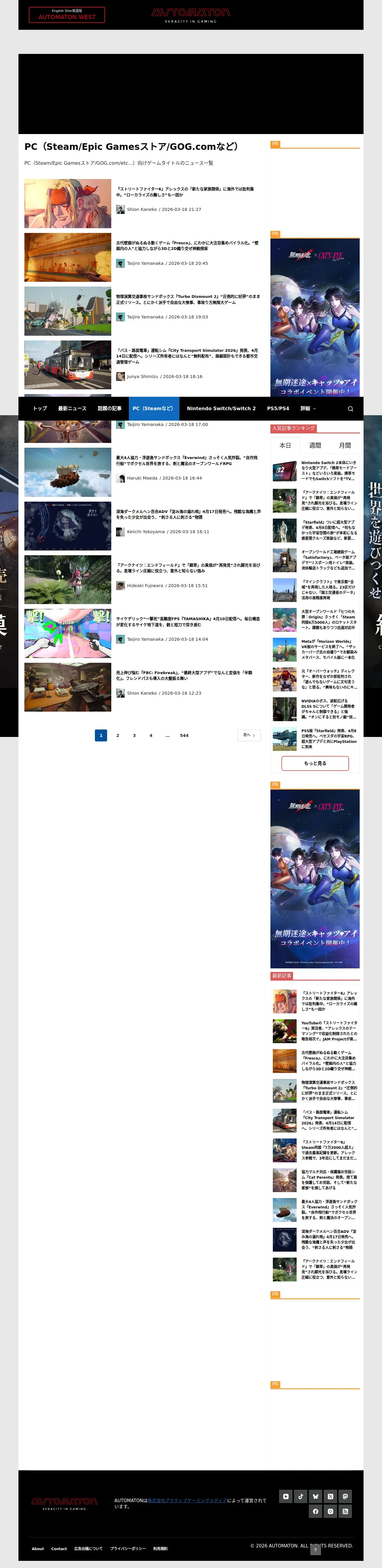Open the Everwind floating island thumbnail
This screenshot has width=382, height=1568.
coord(68,472)
